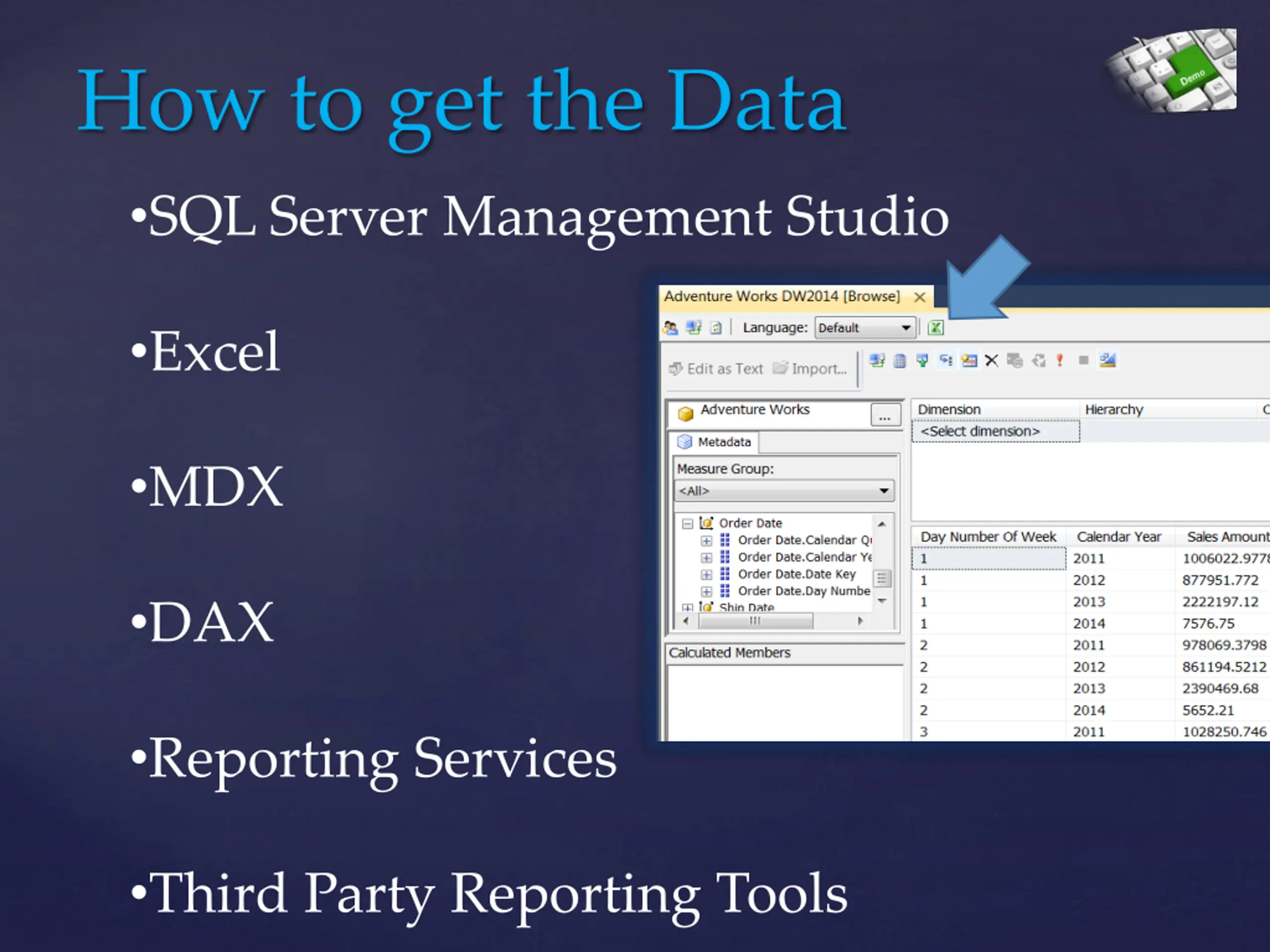Switch to the Metadata tab
This screenshot has height=952, width=1270.
coord(714,442)
